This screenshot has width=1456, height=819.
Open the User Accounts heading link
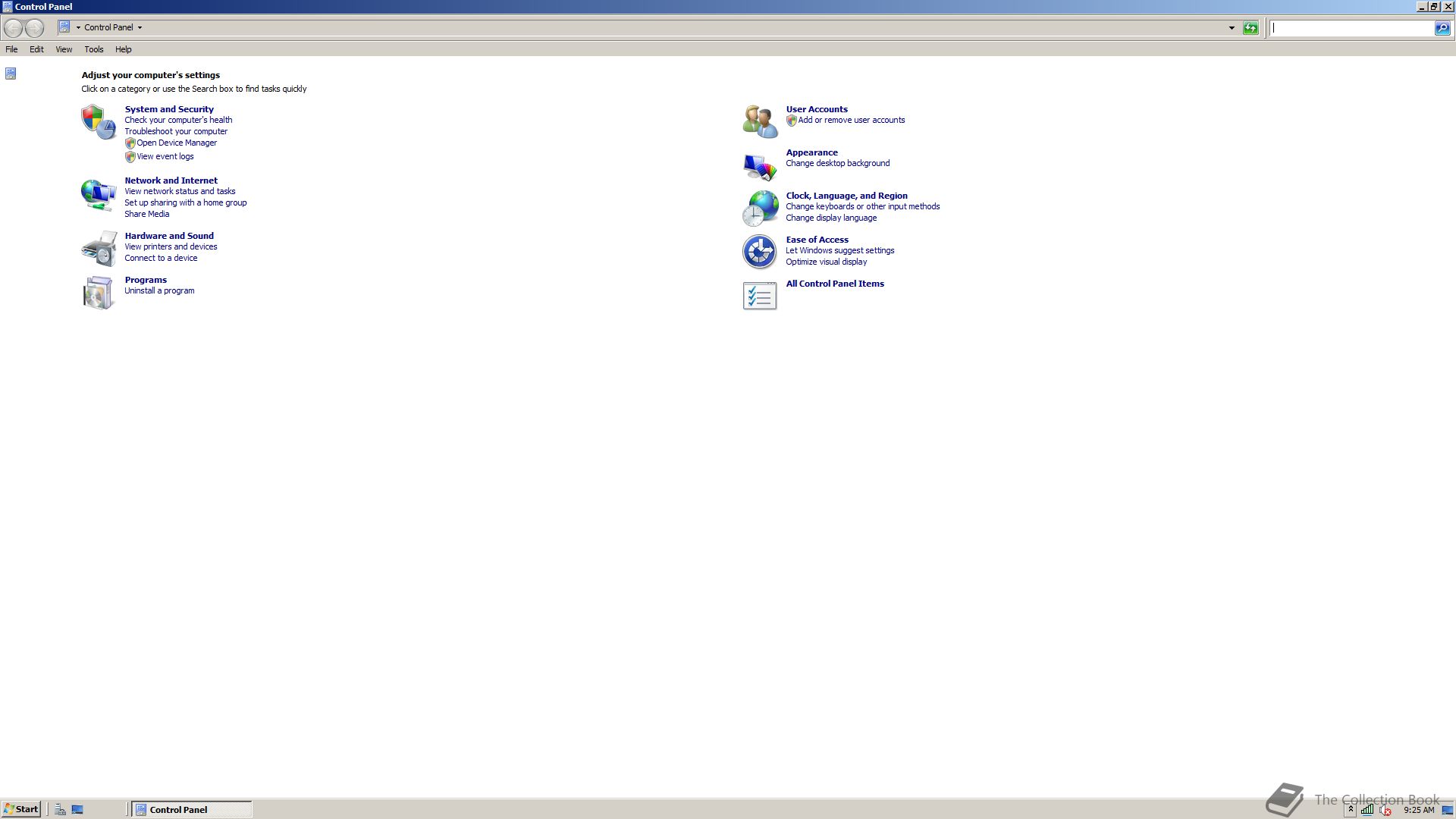[x=817, y=109]
